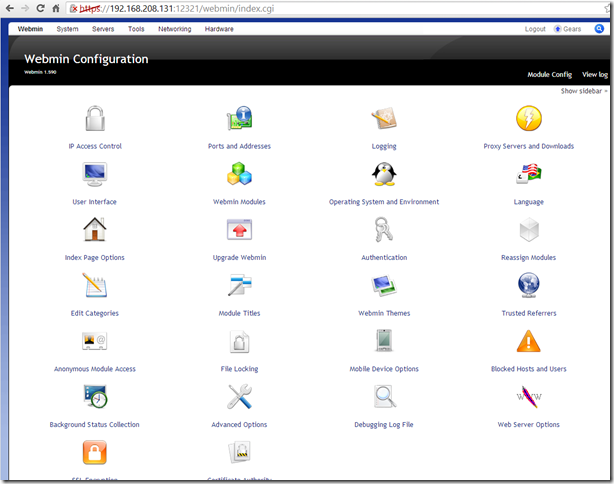Screen dimensions: 614x484
Task: Click the Webmin Themes pictures icon
Action: 384,285
